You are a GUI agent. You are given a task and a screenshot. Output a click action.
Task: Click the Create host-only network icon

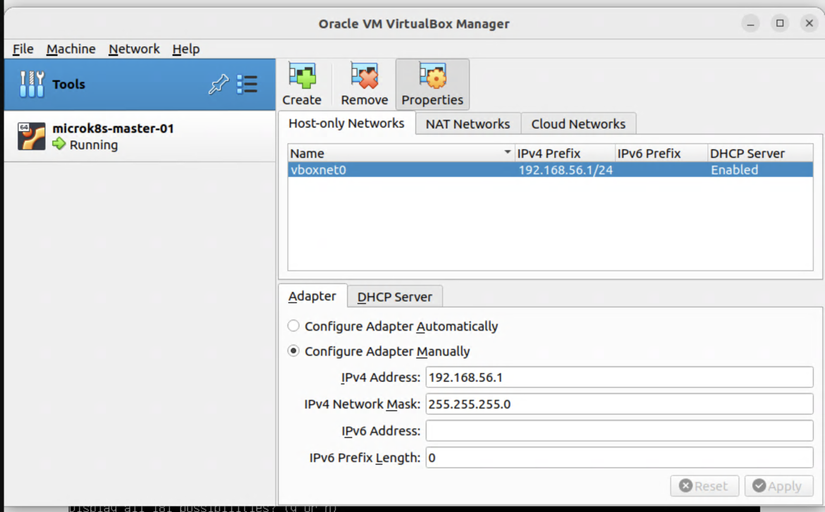click(302, 76)
